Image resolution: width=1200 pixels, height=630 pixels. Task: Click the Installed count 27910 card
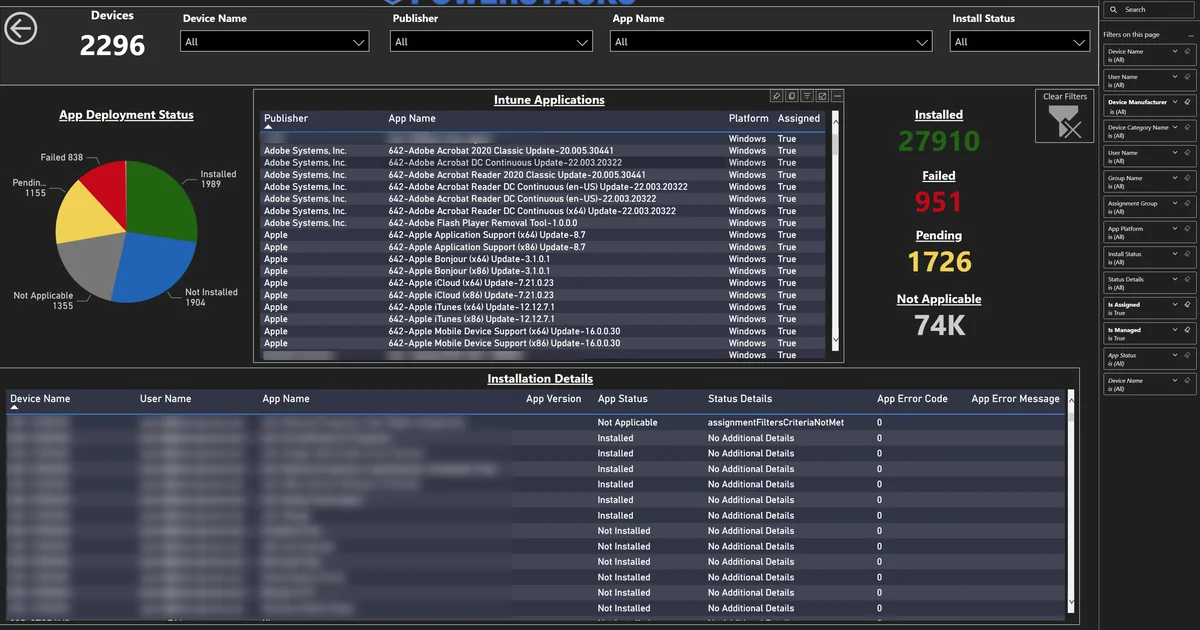point(939,141)
